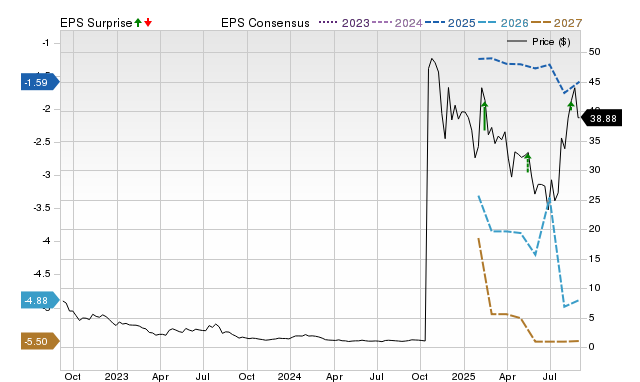Click the 50 label on the price axis
This screenshot has width=640, height=382.
pos(594,52)
